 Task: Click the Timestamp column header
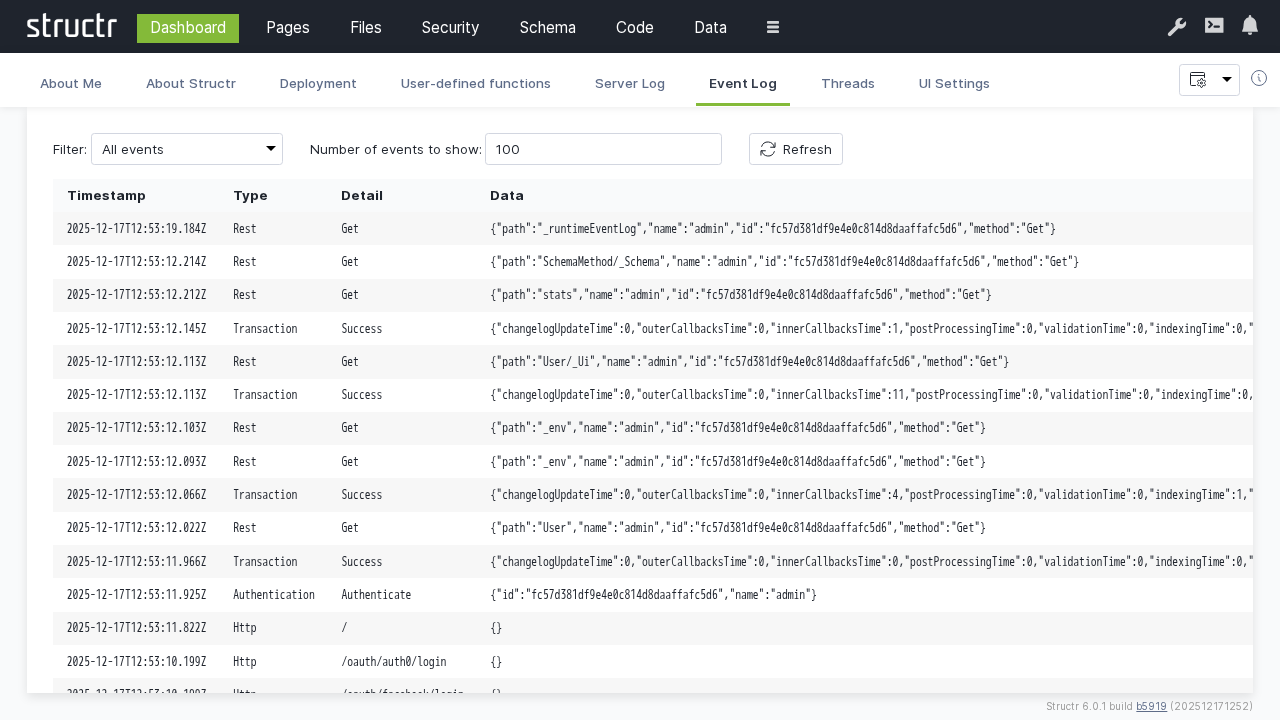pos(106,195)
